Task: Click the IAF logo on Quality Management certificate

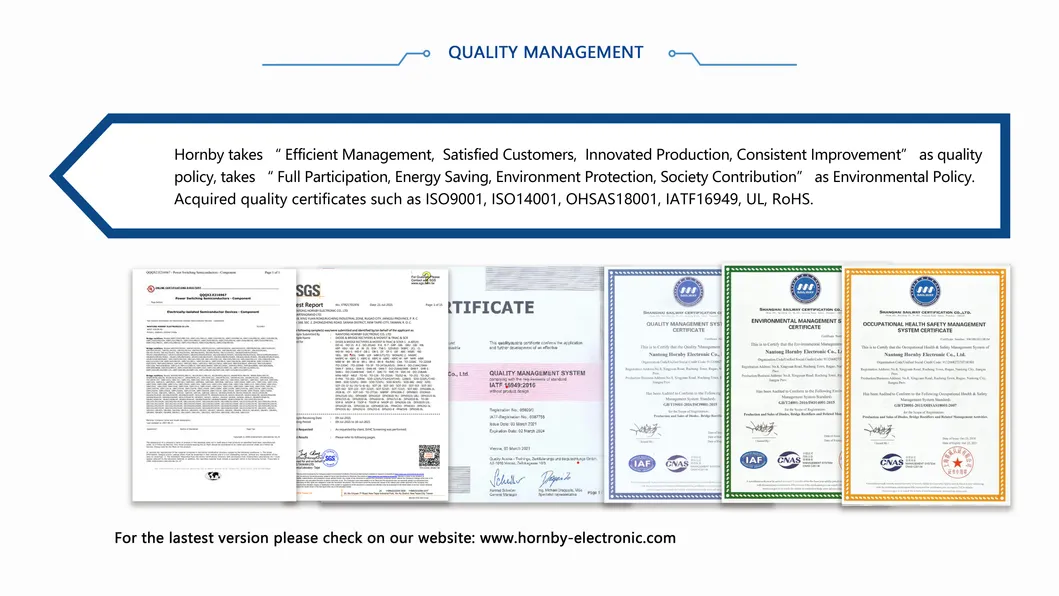Action: (641, 462)
